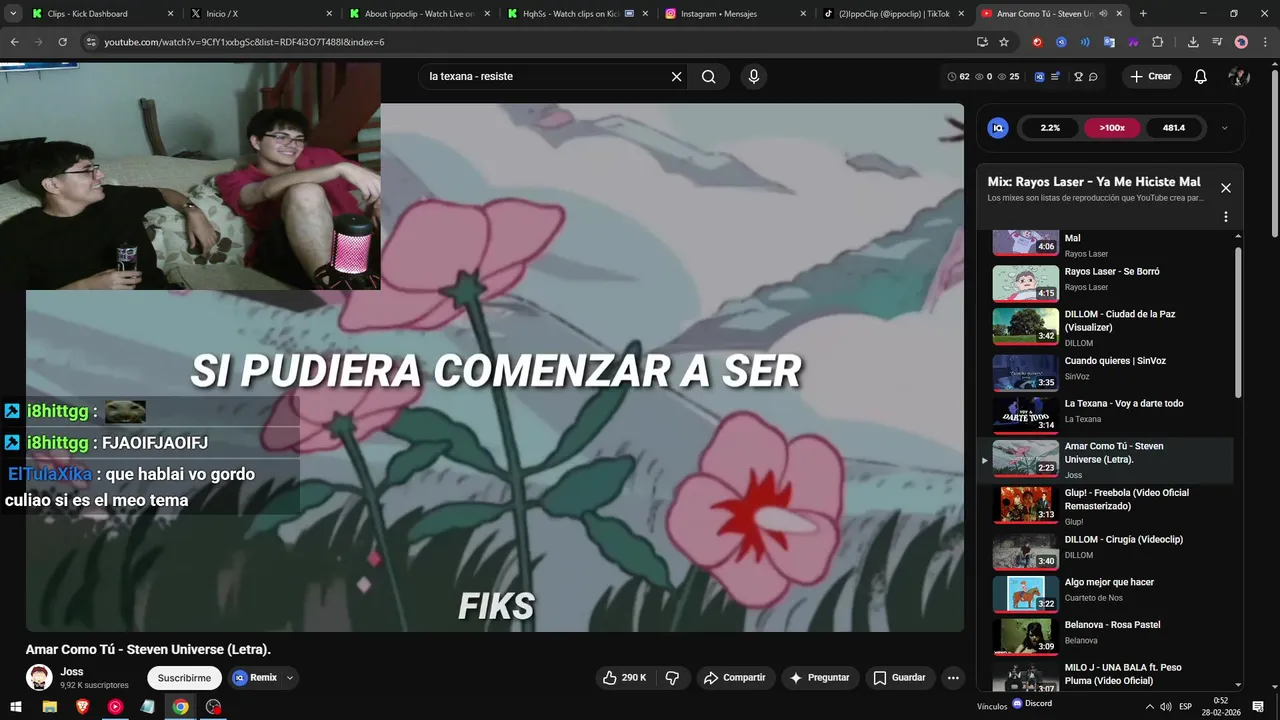1280x720 pixels.
Task: Open Chrome tab search dropdown
Action: [12, 14]
